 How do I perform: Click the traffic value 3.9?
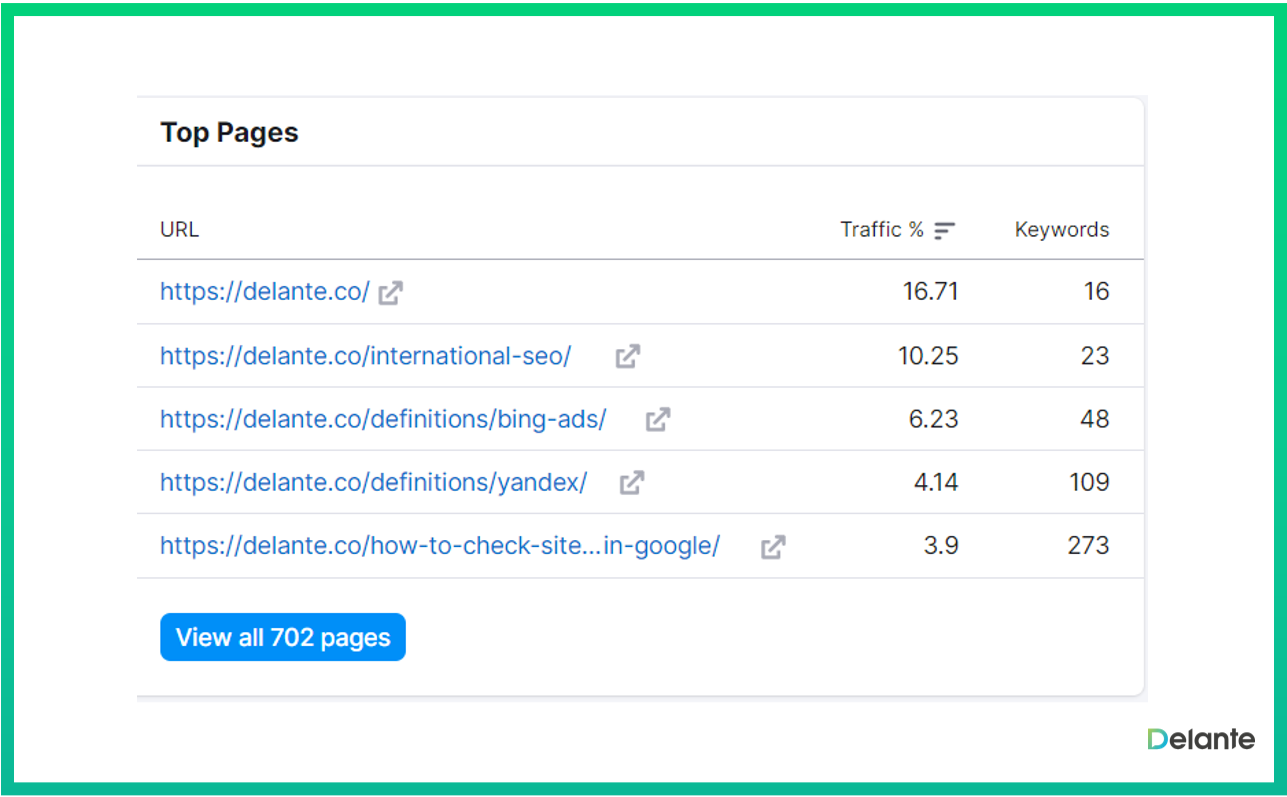coord(942,546)
